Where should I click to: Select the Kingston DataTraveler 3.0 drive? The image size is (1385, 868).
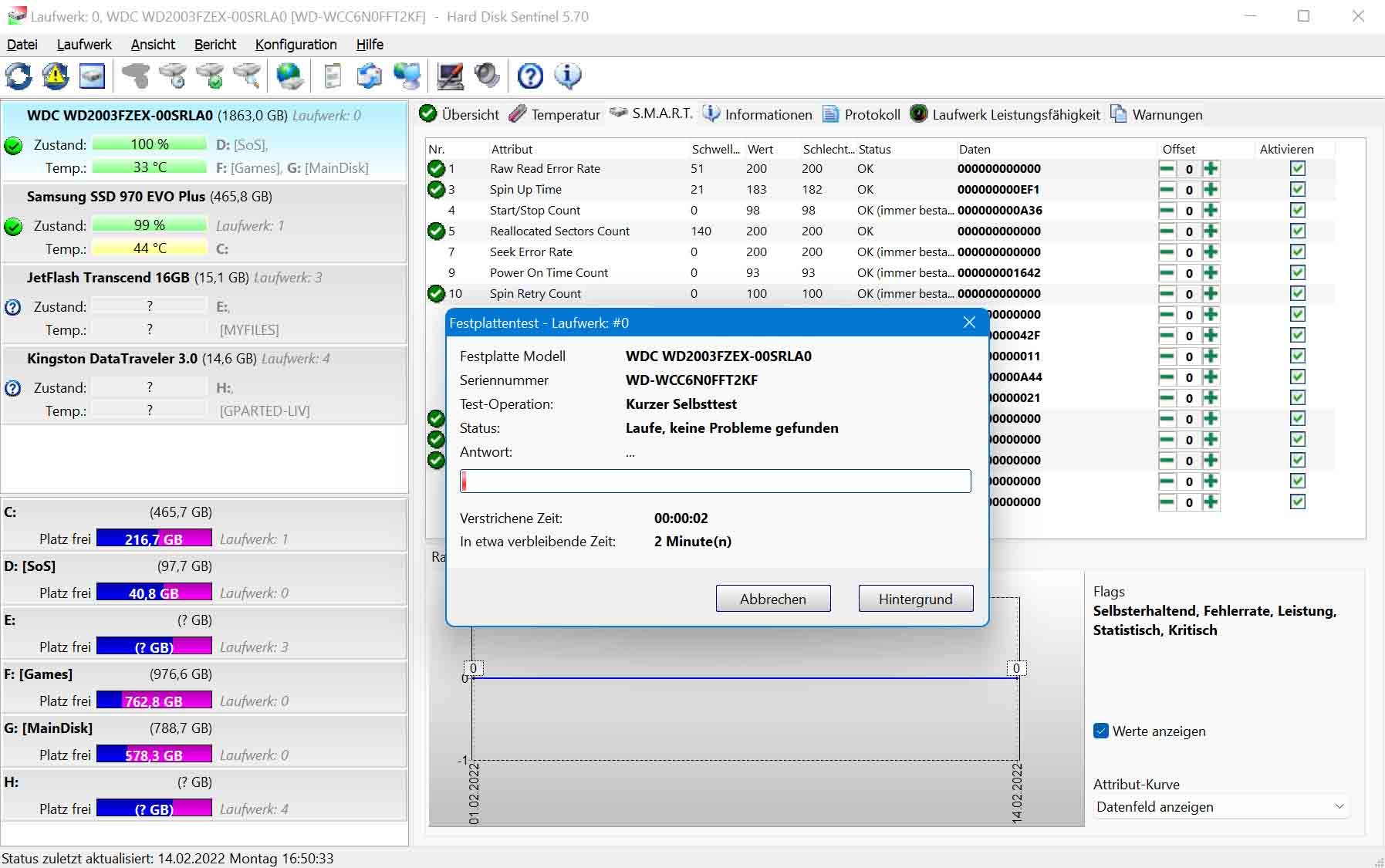pyautogui.click(x=204, y=384)
